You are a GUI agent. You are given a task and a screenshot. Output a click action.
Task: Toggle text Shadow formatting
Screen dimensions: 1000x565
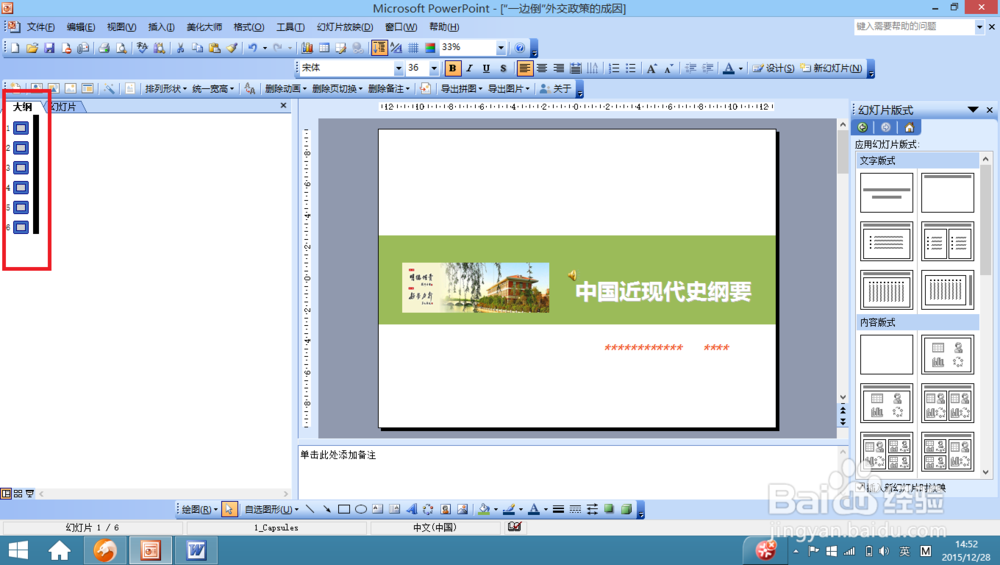point(503,68)
